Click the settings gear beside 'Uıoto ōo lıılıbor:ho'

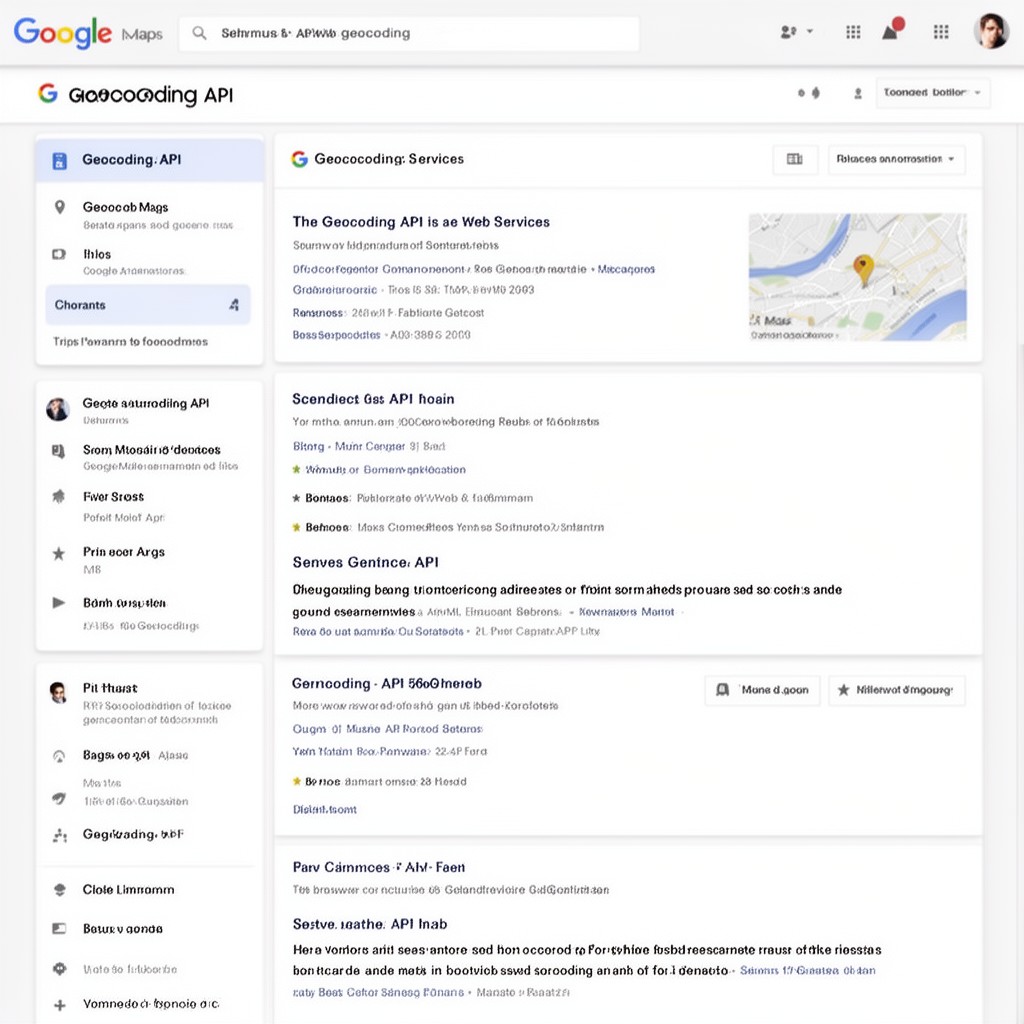59,969
